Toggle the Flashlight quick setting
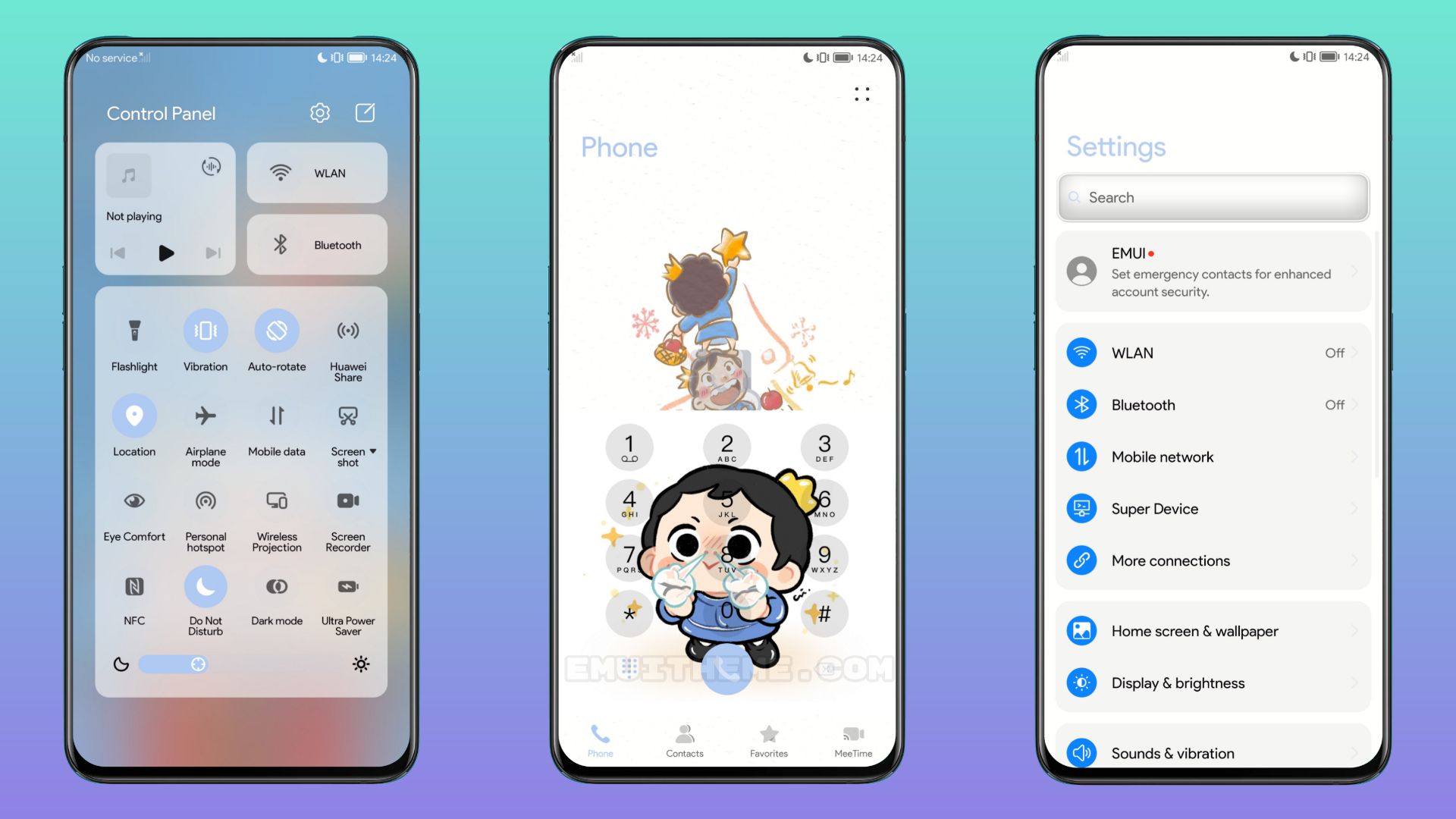Viewport: 1456px width, 819px height. coord(133,331)
